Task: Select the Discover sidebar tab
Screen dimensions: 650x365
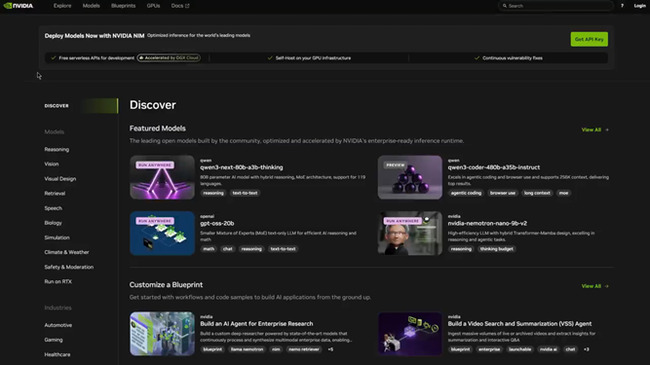Action: tap(81, 106)
